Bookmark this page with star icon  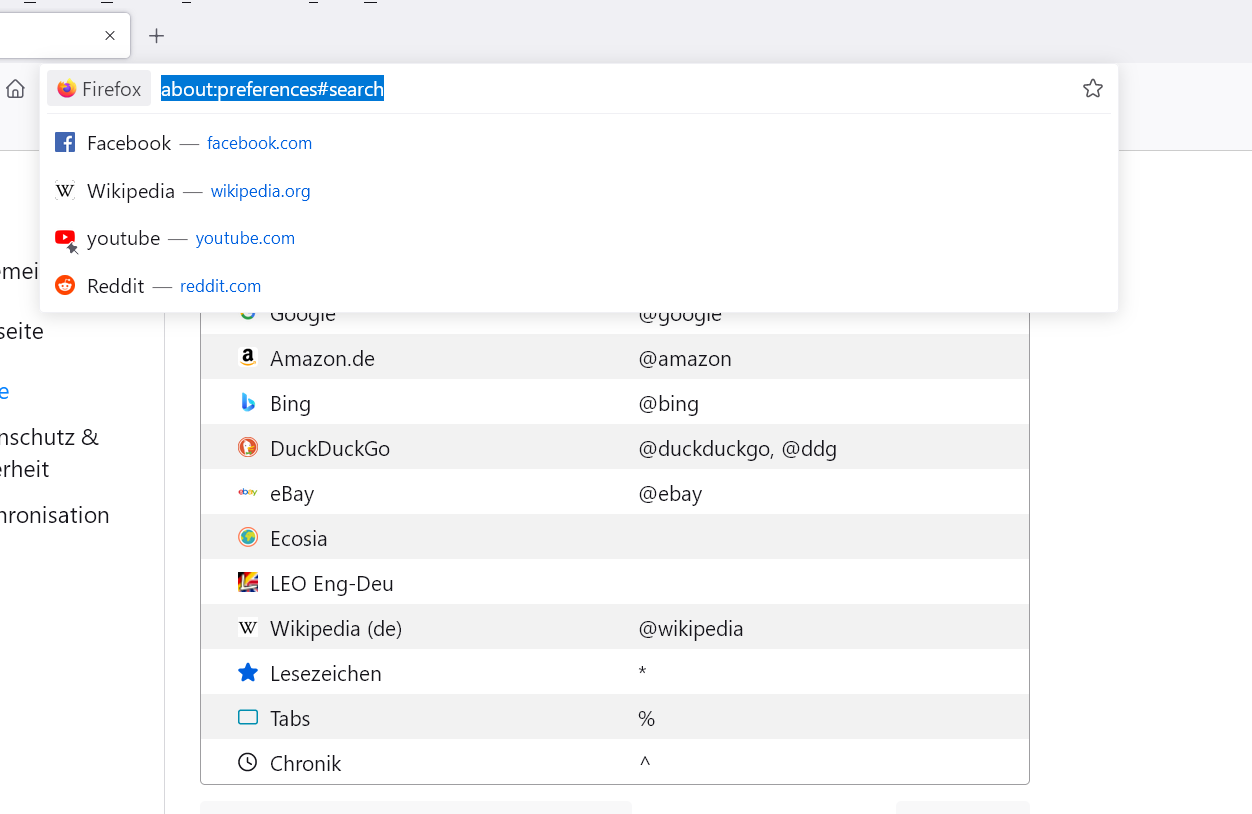[1092, 89]
